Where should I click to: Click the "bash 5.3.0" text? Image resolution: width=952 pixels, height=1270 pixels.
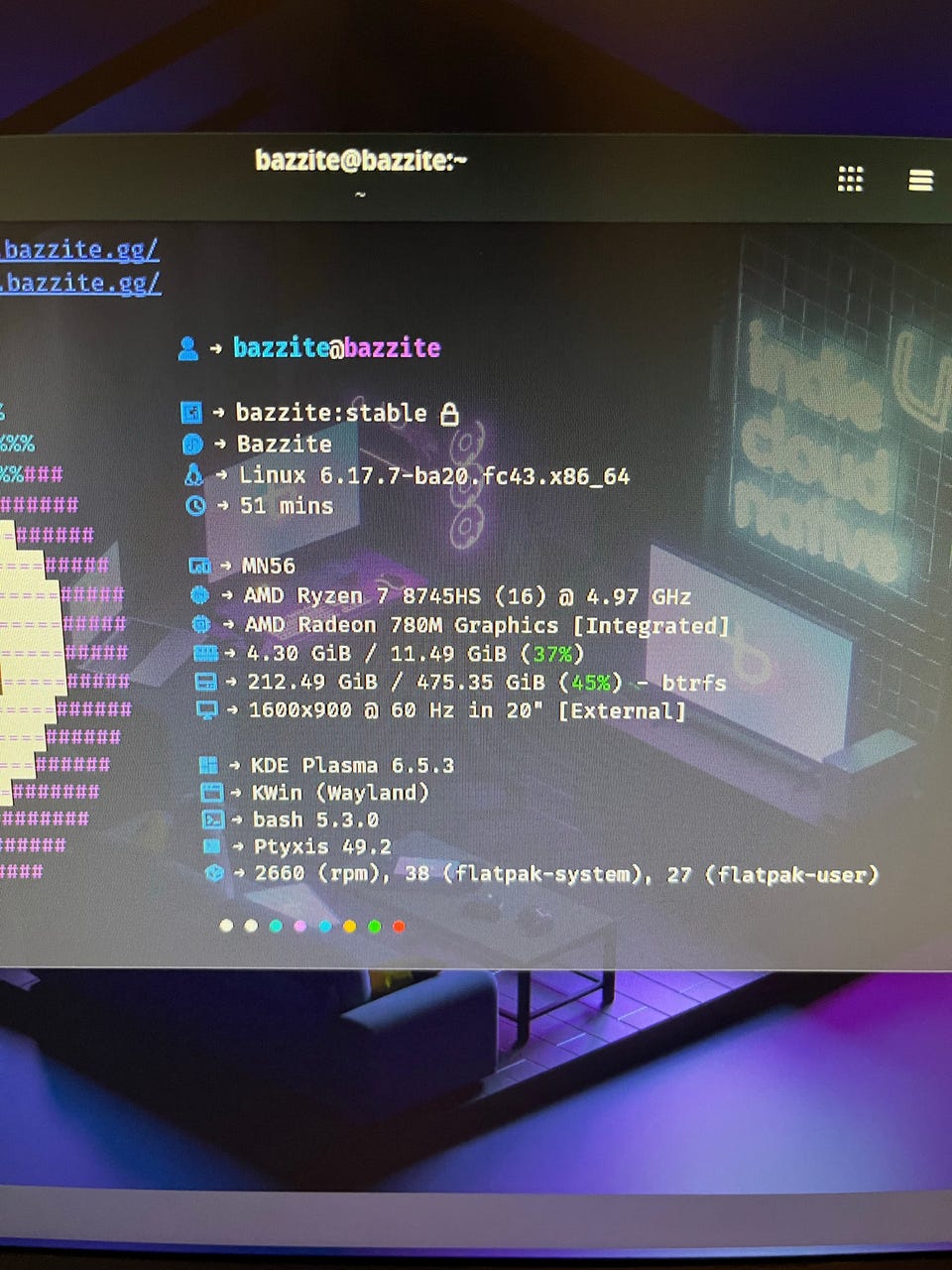tap(315, 820)
